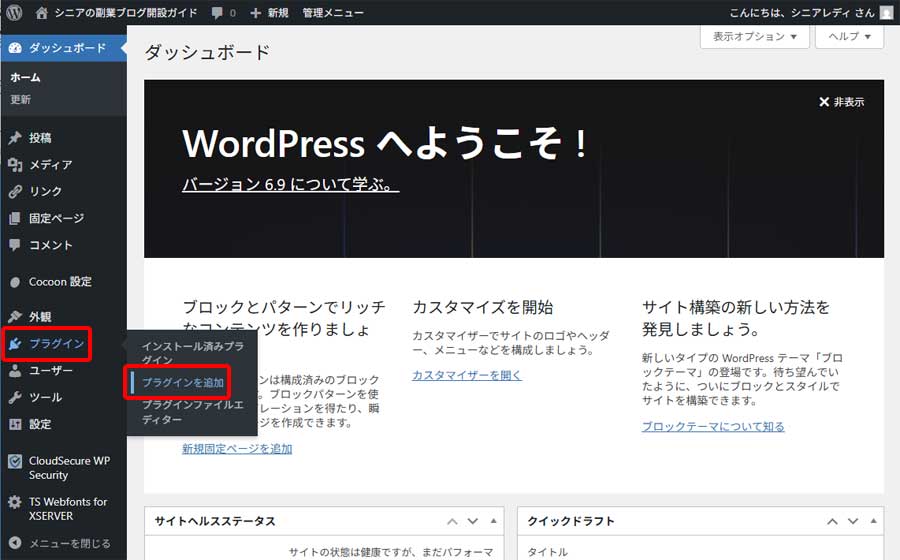
Task: Select ホーム under Dashboard
Action: tap(25, 77)
